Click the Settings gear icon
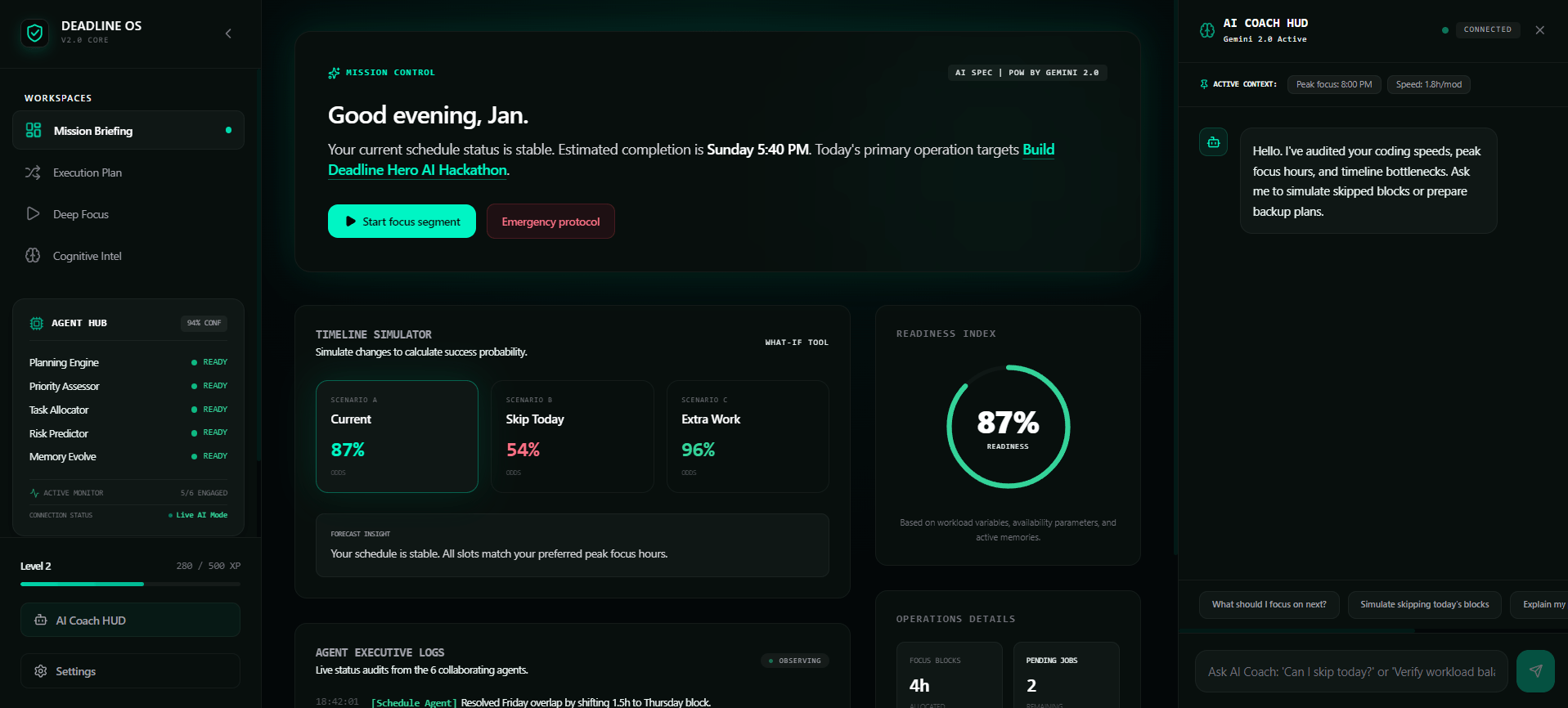The width and height of the screenshot is (1568, 708). click(41, 671)
